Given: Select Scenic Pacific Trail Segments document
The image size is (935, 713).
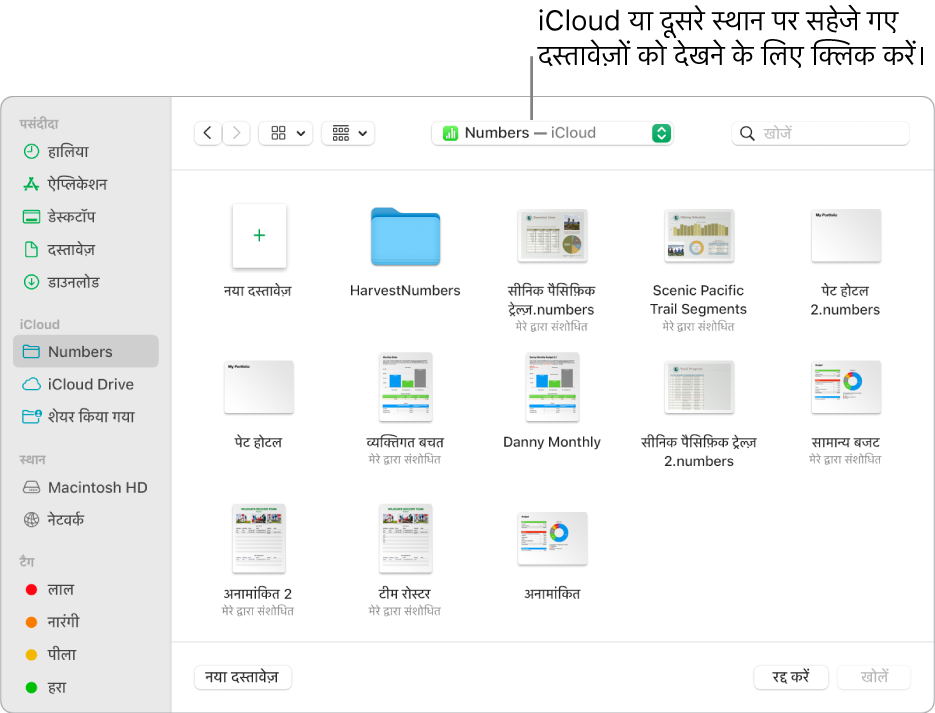Looking at the screenshot, I should pyautogui.click(x=699, y=235).
